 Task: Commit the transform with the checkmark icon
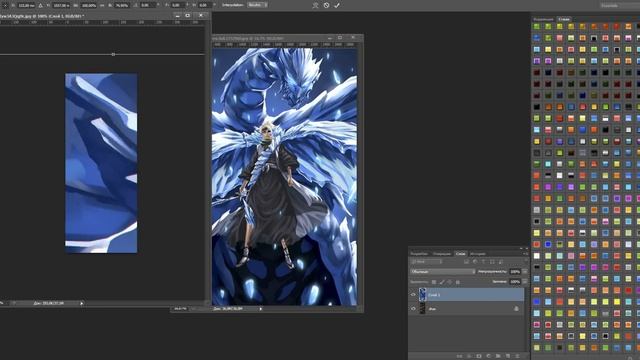point(337,5)
